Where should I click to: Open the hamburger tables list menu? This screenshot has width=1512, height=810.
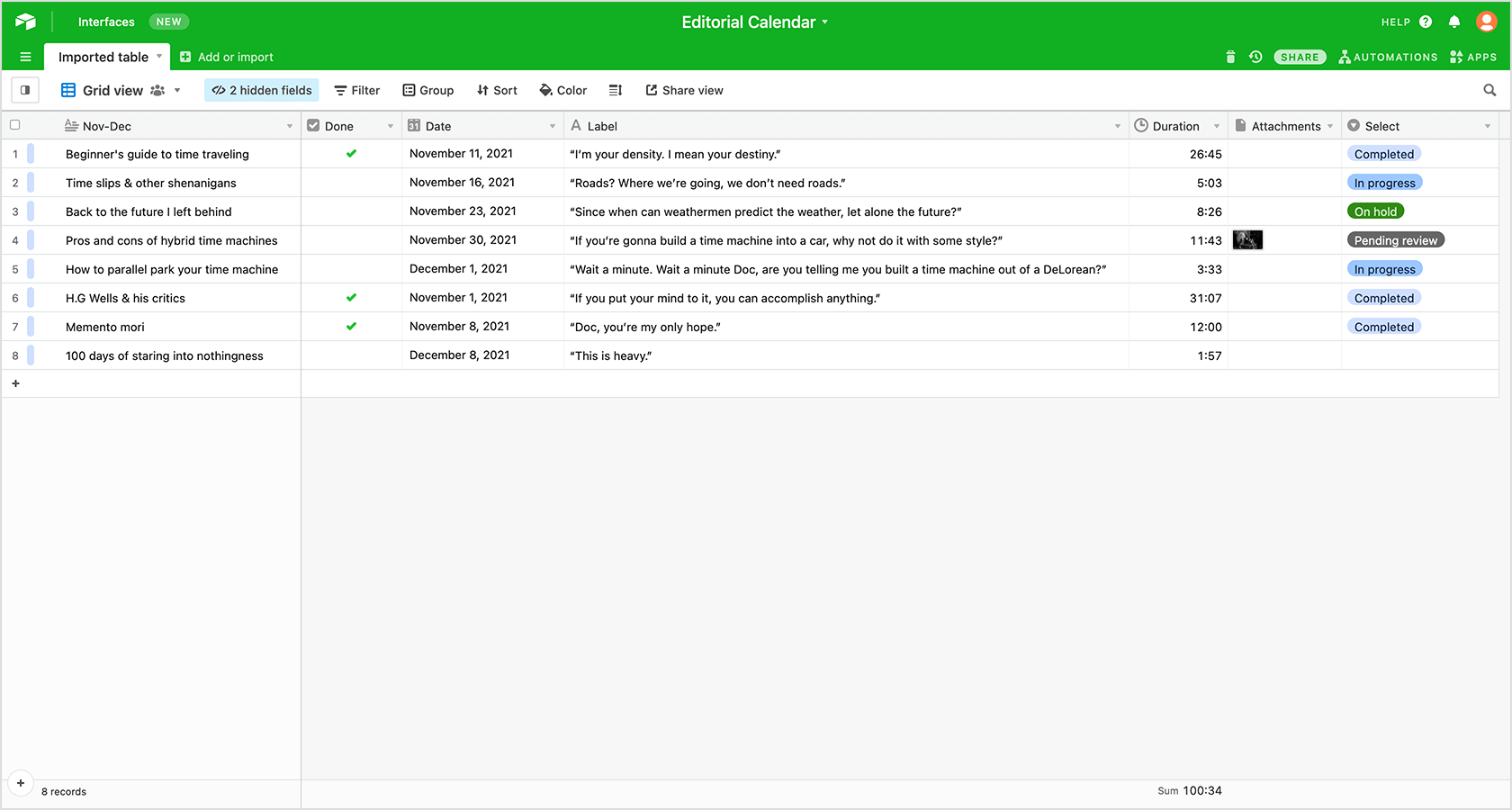pos(25,57)
